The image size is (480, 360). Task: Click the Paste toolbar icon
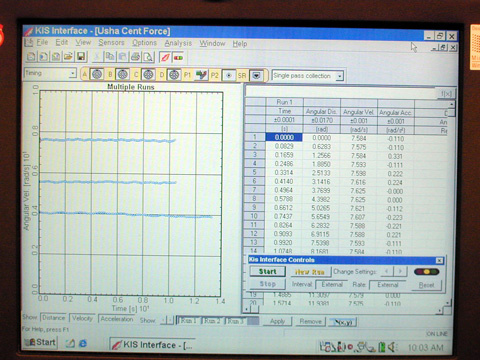pyautogui.click(x=122, y=57)
